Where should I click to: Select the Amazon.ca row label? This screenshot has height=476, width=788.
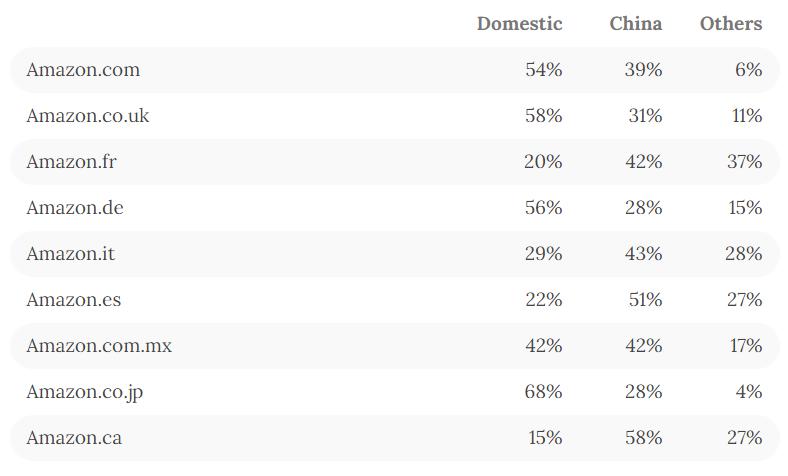click(74, 438)
